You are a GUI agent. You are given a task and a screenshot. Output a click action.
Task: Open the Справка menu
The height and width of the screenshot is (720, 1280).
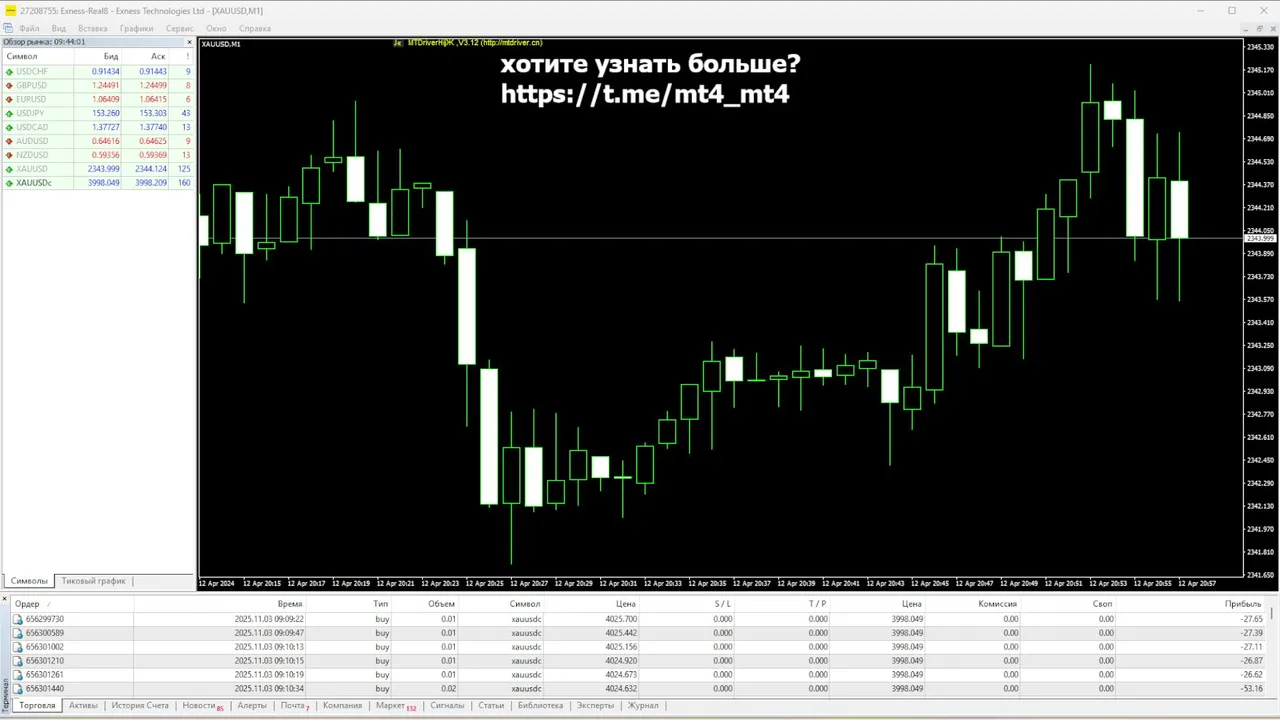(x=255, y=29)
